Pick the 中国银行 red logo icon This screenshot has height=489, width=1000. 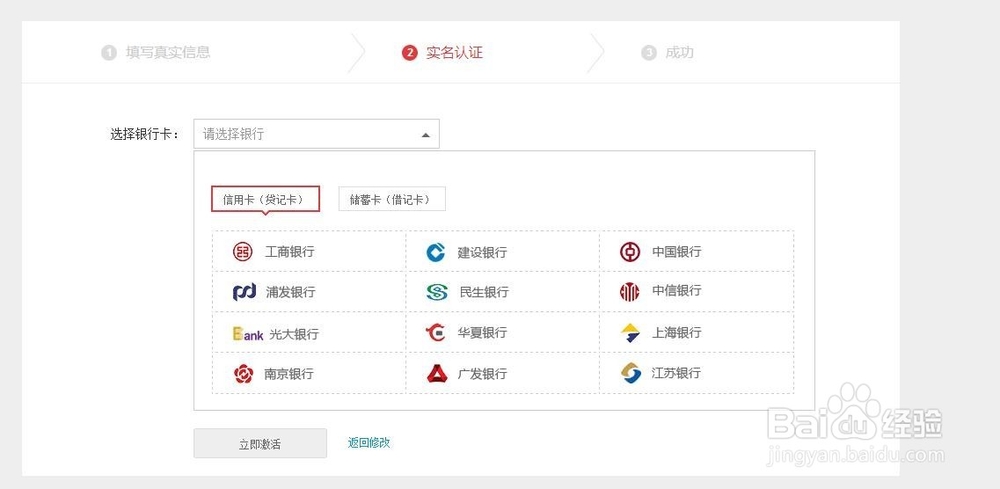click(629, 252)
